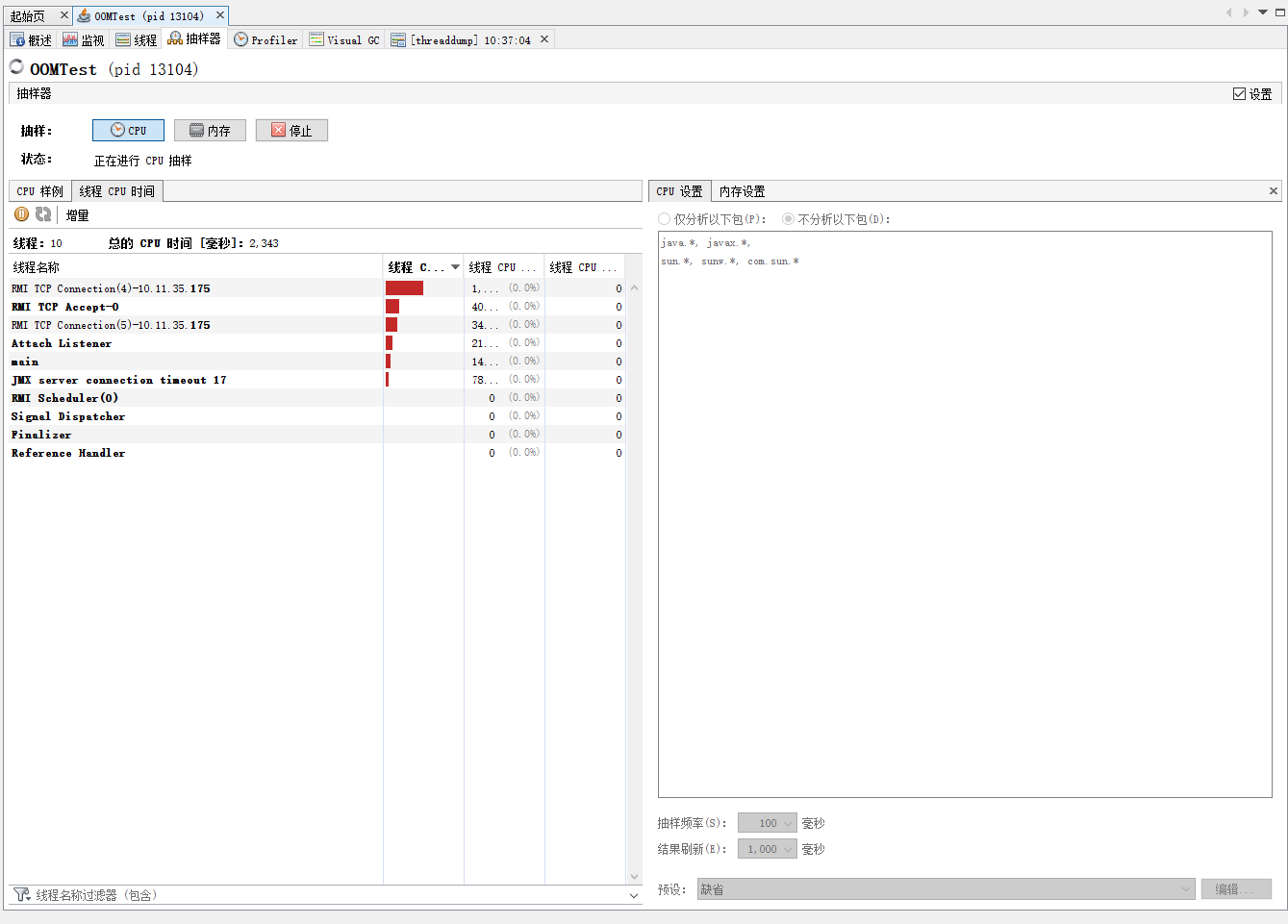Select the RMI TCP Accept-0 thread row
Screen dimensions: 1288x924
[317, 307]
